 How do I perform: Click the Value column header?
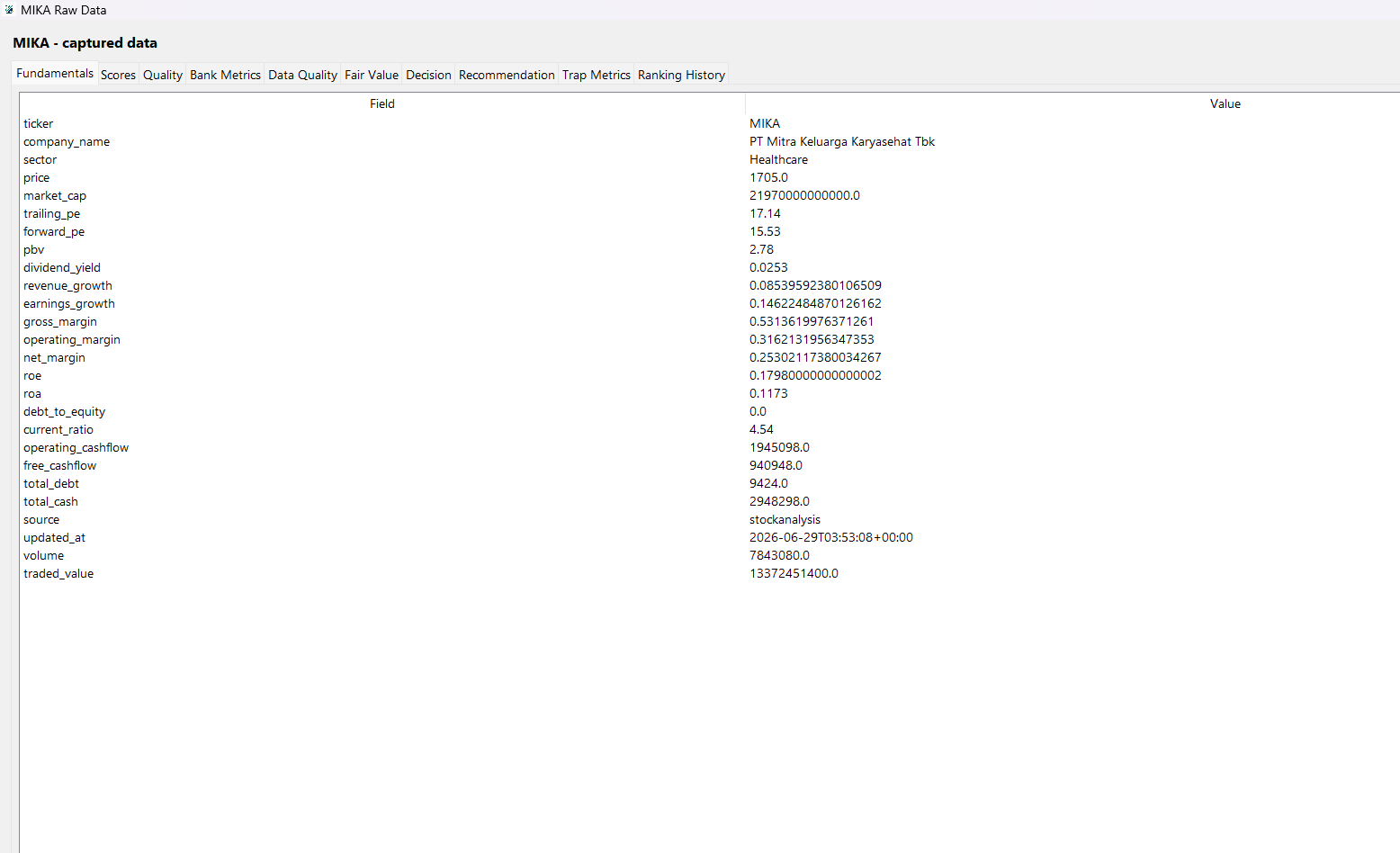tap(1072, 103)
